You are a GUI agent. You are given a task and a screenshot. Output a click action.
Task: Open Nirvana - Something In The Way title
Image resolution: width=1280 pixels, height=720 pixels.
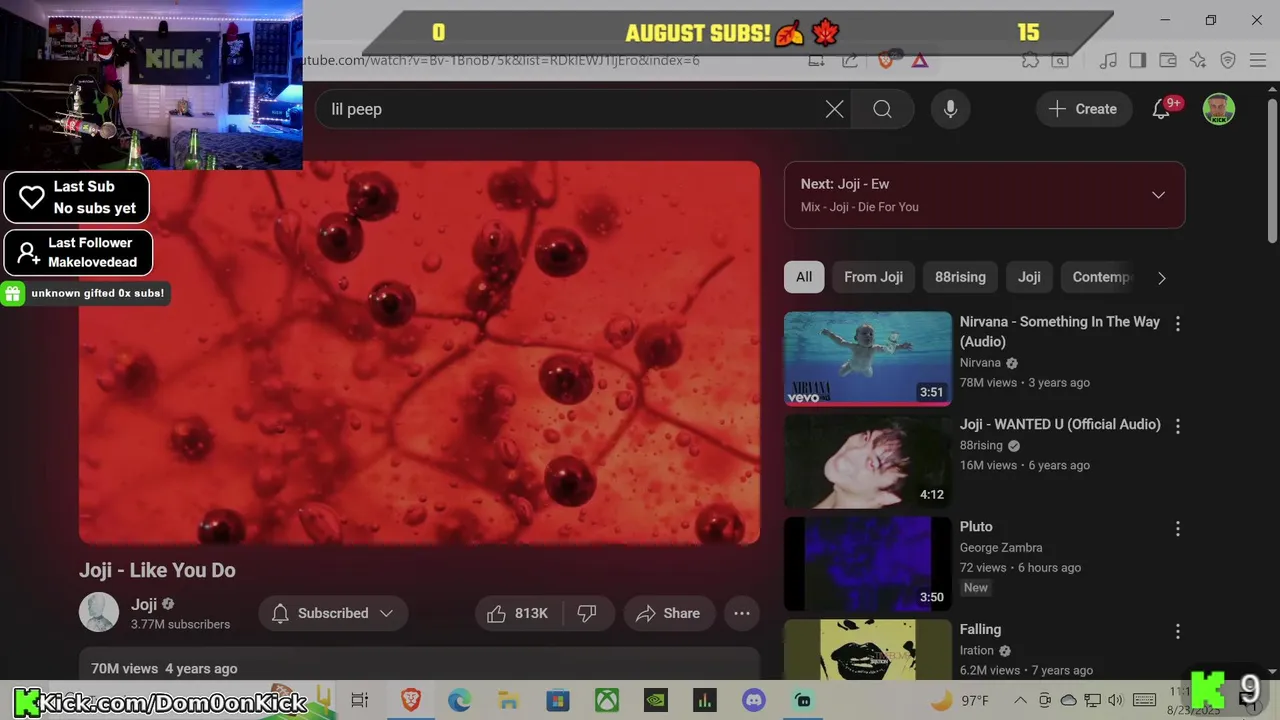point(1059,331)
